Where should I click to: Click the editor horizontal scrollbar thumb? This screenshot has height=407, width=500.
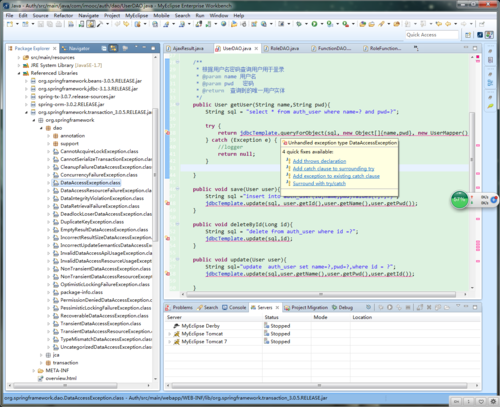321,294
